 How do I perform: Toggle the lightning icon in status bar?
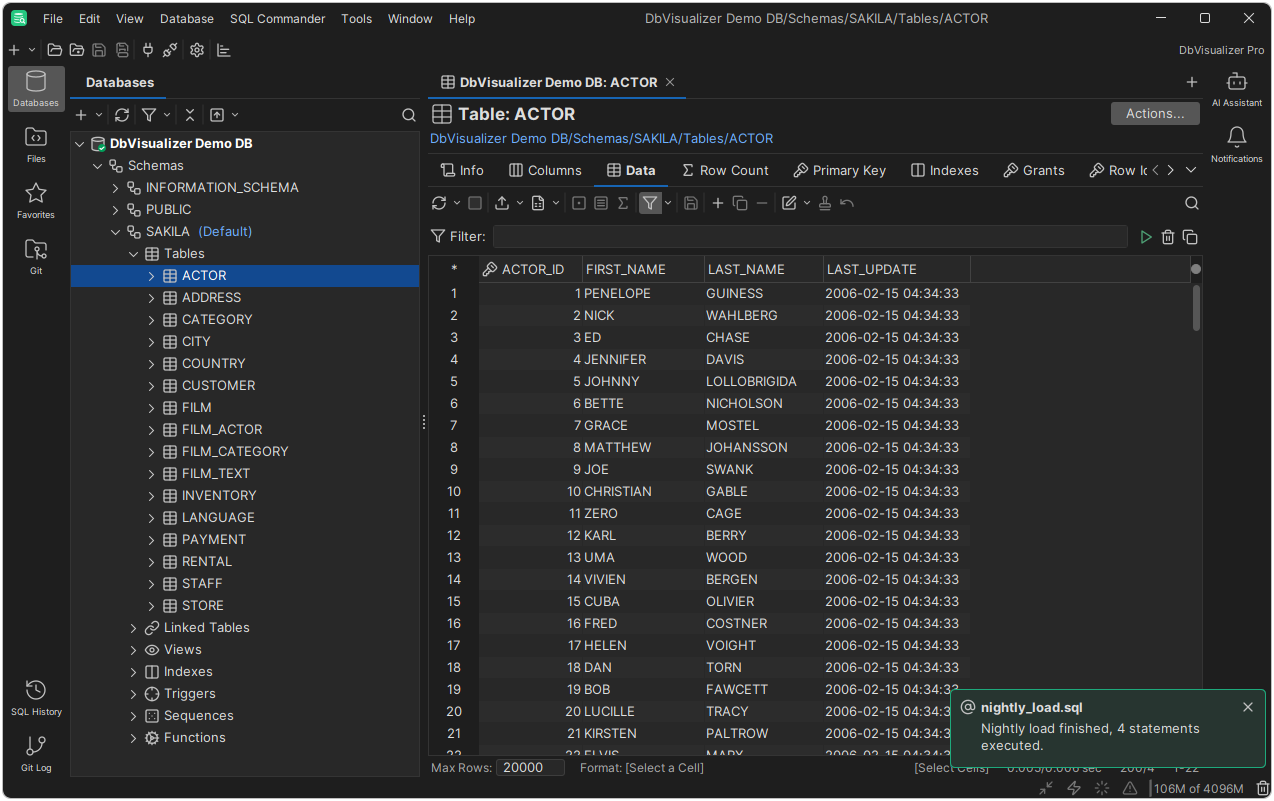1074,788
